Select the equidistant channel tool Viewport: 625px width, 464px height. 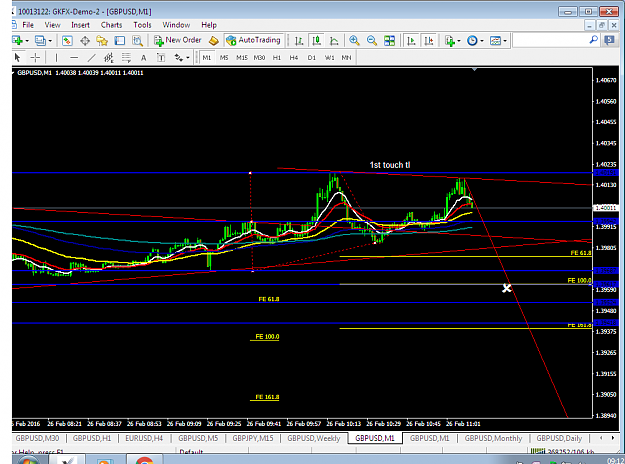coord(109,58)
